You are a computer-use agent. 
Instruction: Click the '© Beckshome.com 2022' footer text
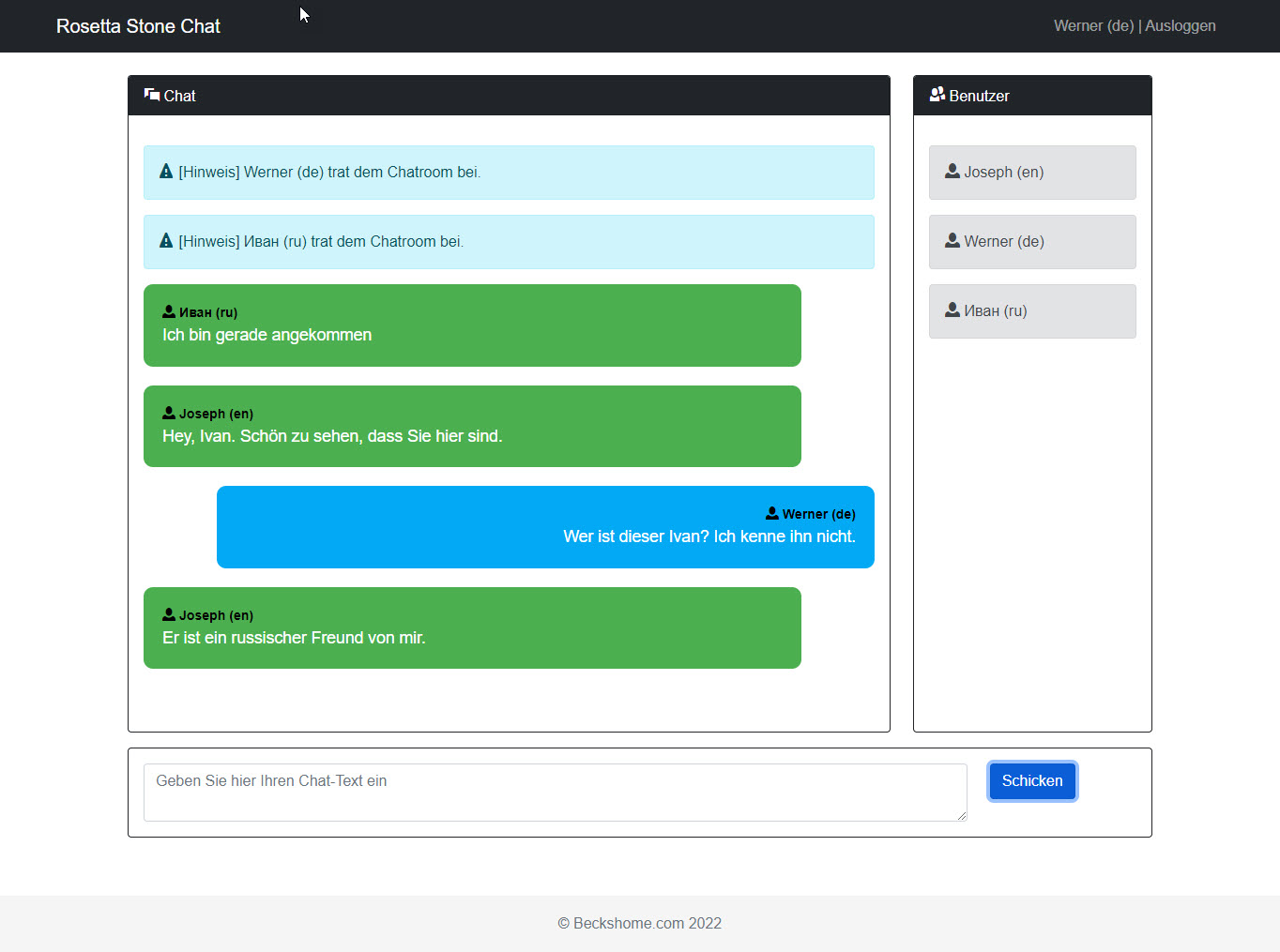coord(640,924)
